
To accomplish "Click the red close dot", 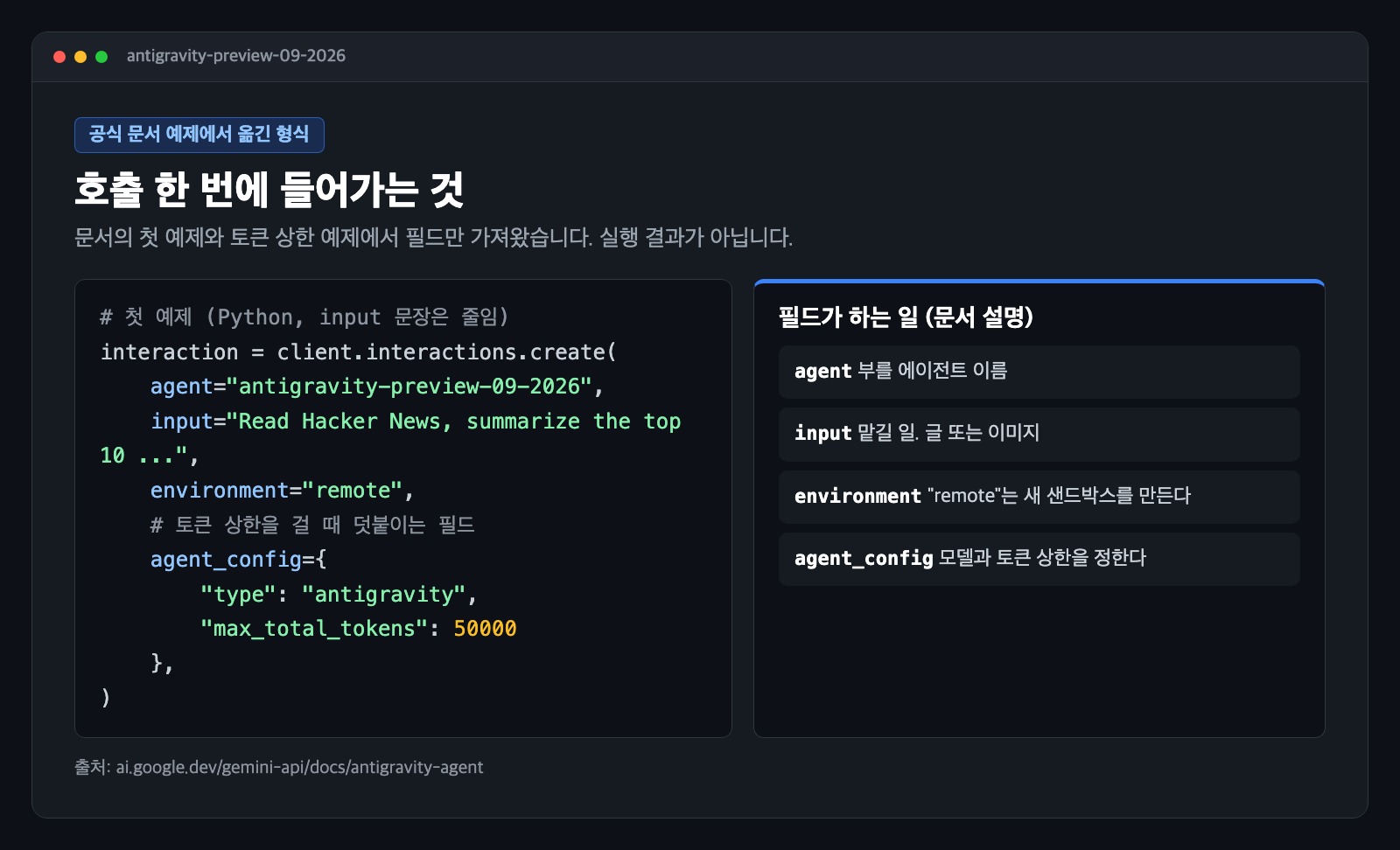I will [59, 57].
